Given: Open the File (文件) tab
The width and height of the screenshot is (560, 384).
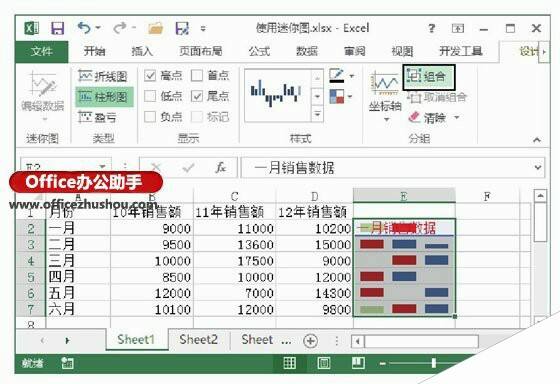Looking at the screenshot, I should [41, 51].
